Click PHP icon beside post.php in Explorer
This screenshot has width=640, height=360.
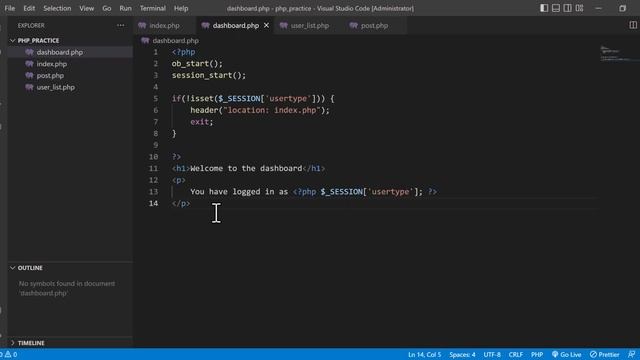(29, 76)
